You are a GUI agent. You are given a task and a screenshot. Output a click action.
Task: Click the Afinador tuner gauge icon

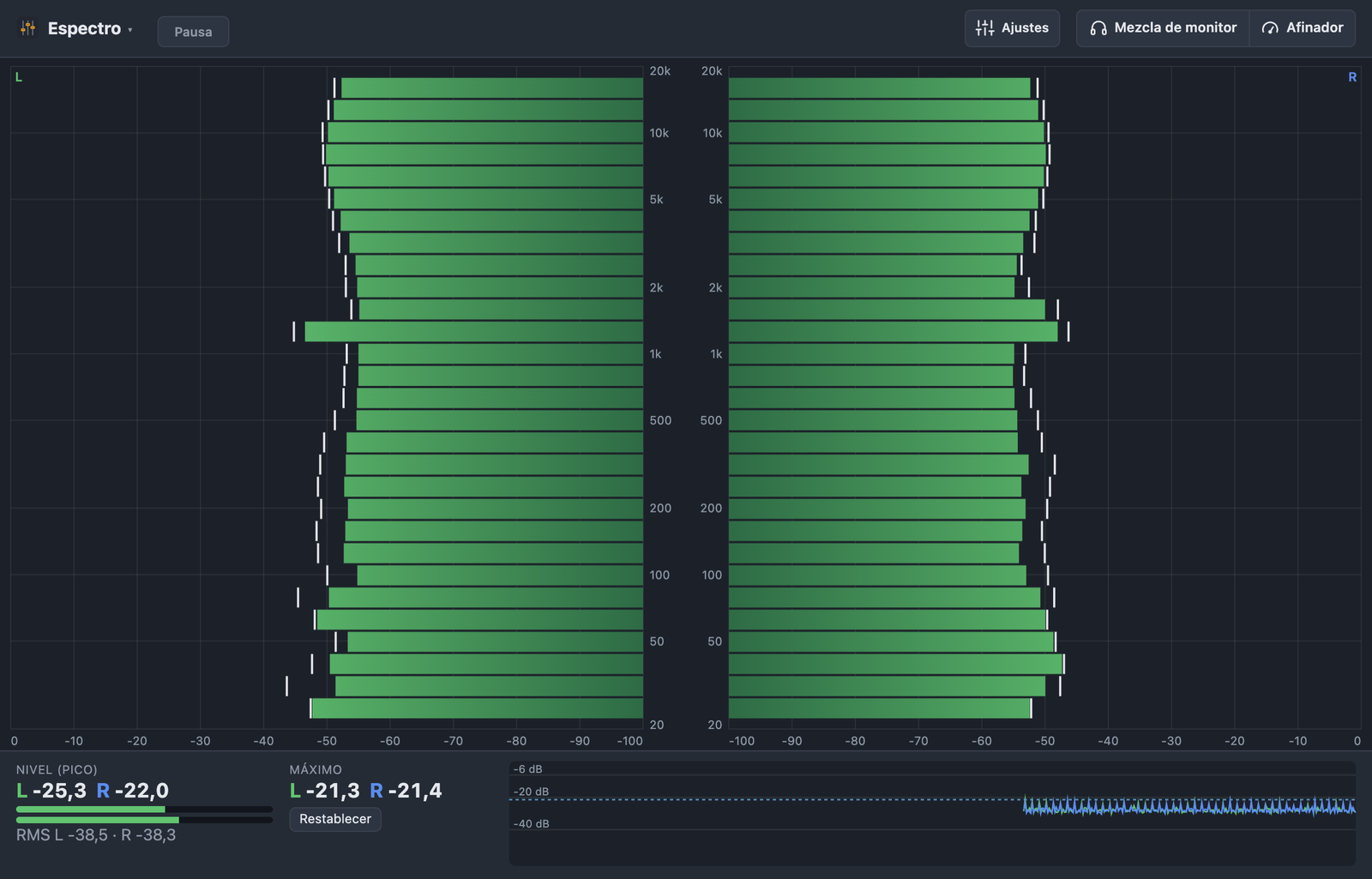pos(1270,28)
